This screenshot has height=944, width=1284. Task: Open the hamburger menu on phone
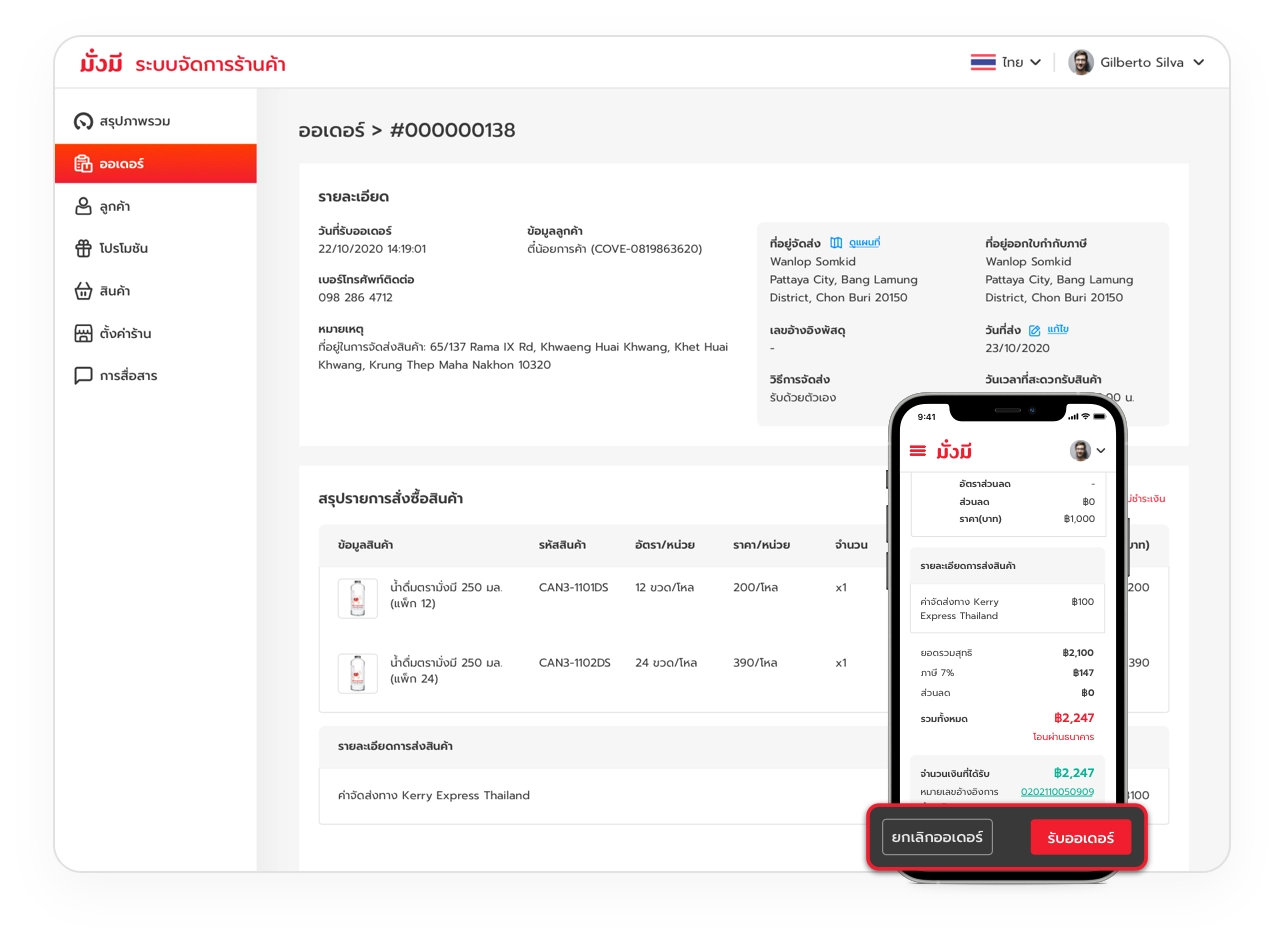point(917,451)
